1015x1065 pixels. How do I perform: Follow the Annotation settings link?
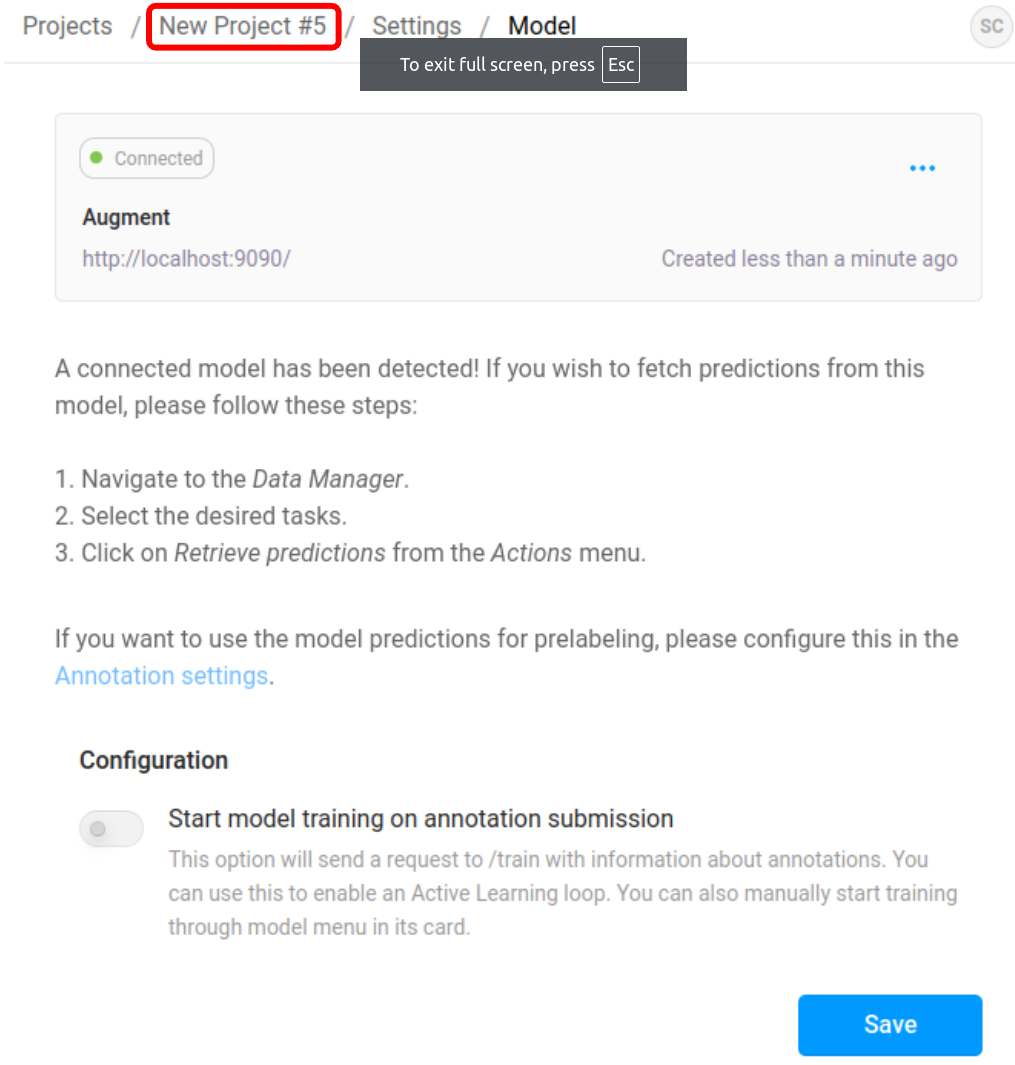162,675
